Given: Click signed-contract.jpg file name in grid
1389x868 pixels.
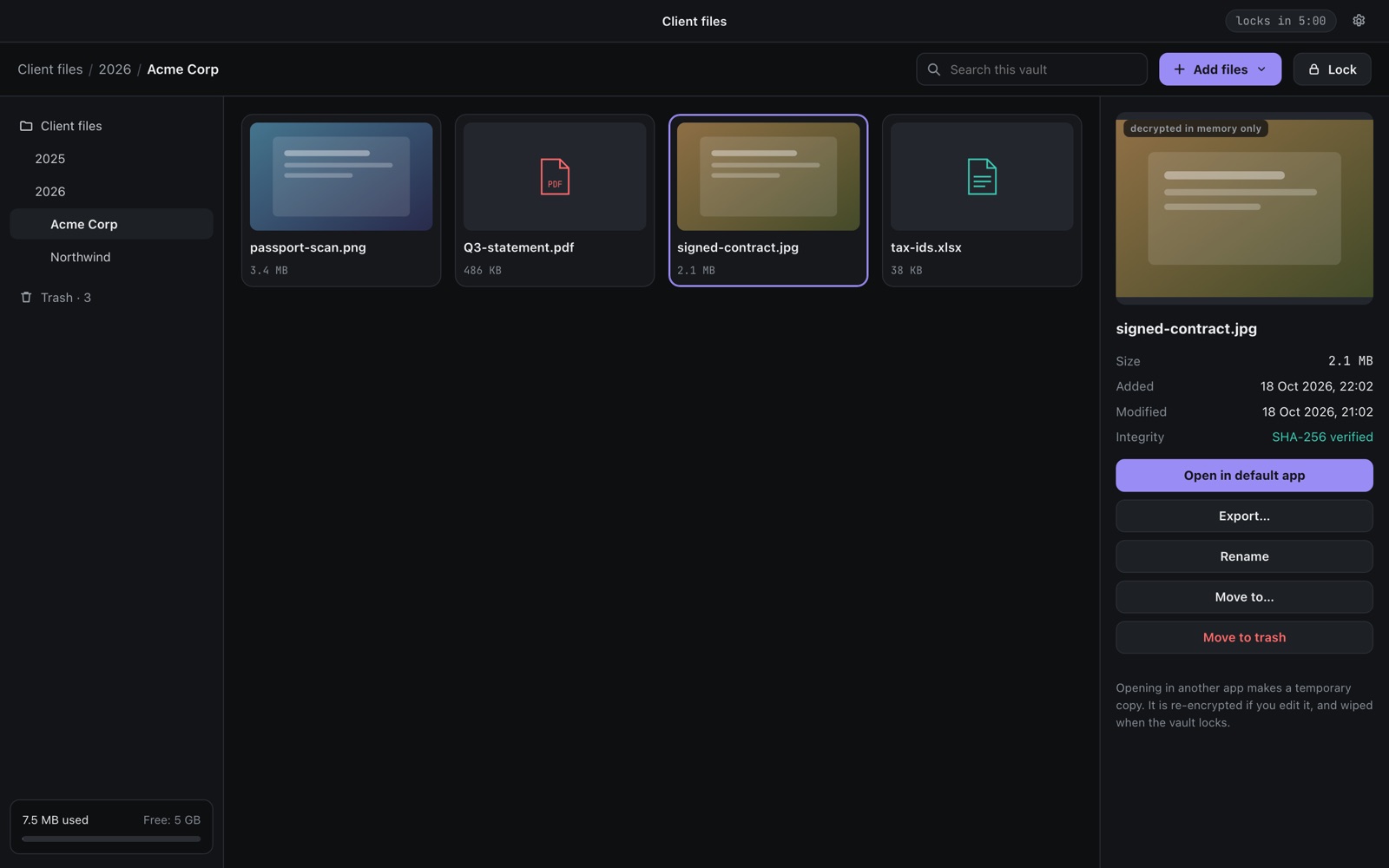Looking at the screenshot, I should point(738,247).
